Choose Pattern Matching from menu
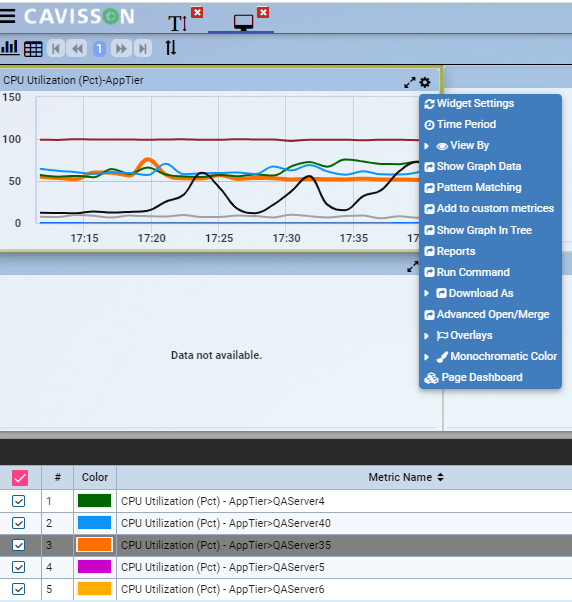572x602 pixels. coord(479,187)
